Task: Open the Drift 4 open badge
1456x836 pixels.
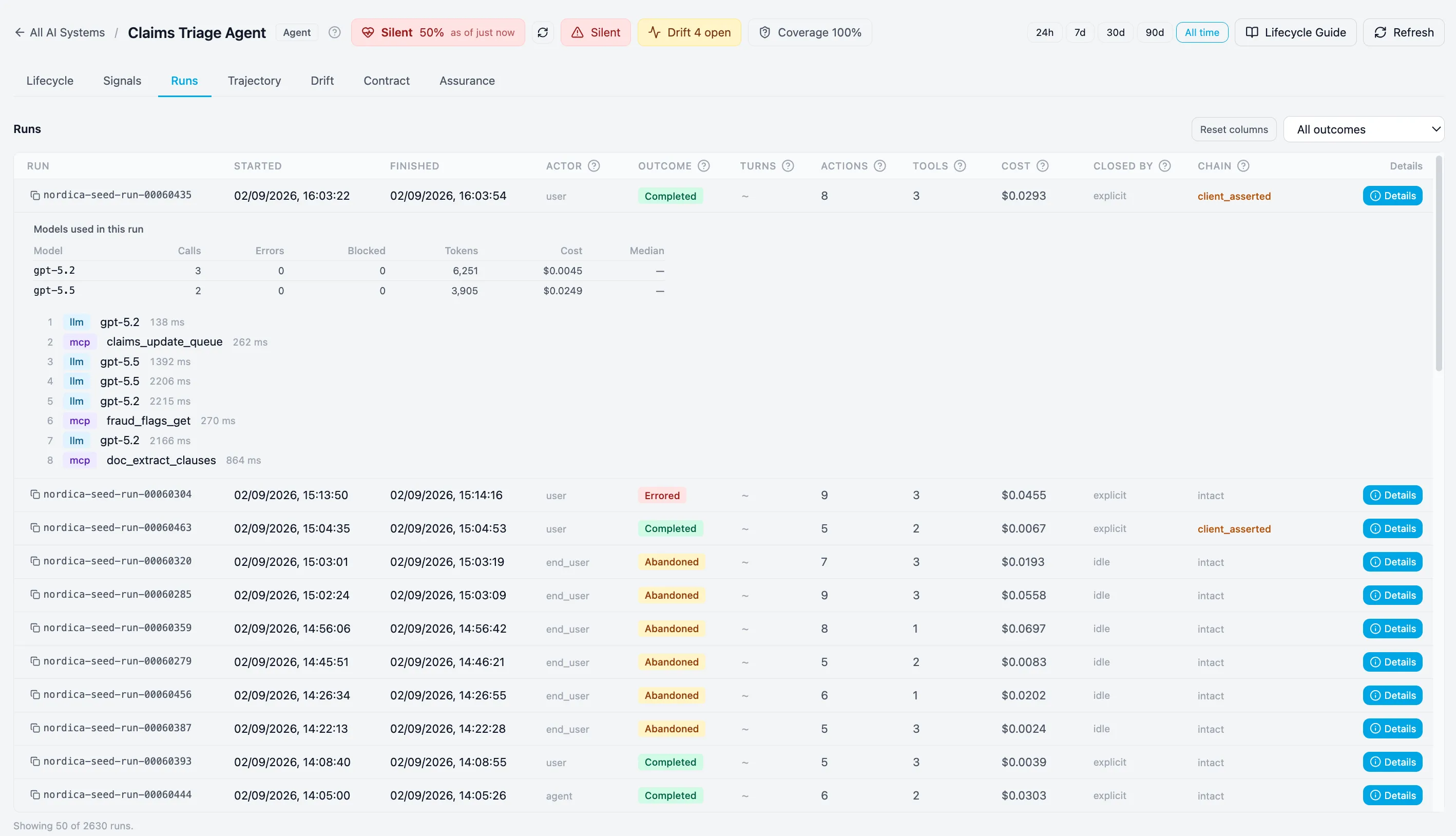Action: pos(688,32)
